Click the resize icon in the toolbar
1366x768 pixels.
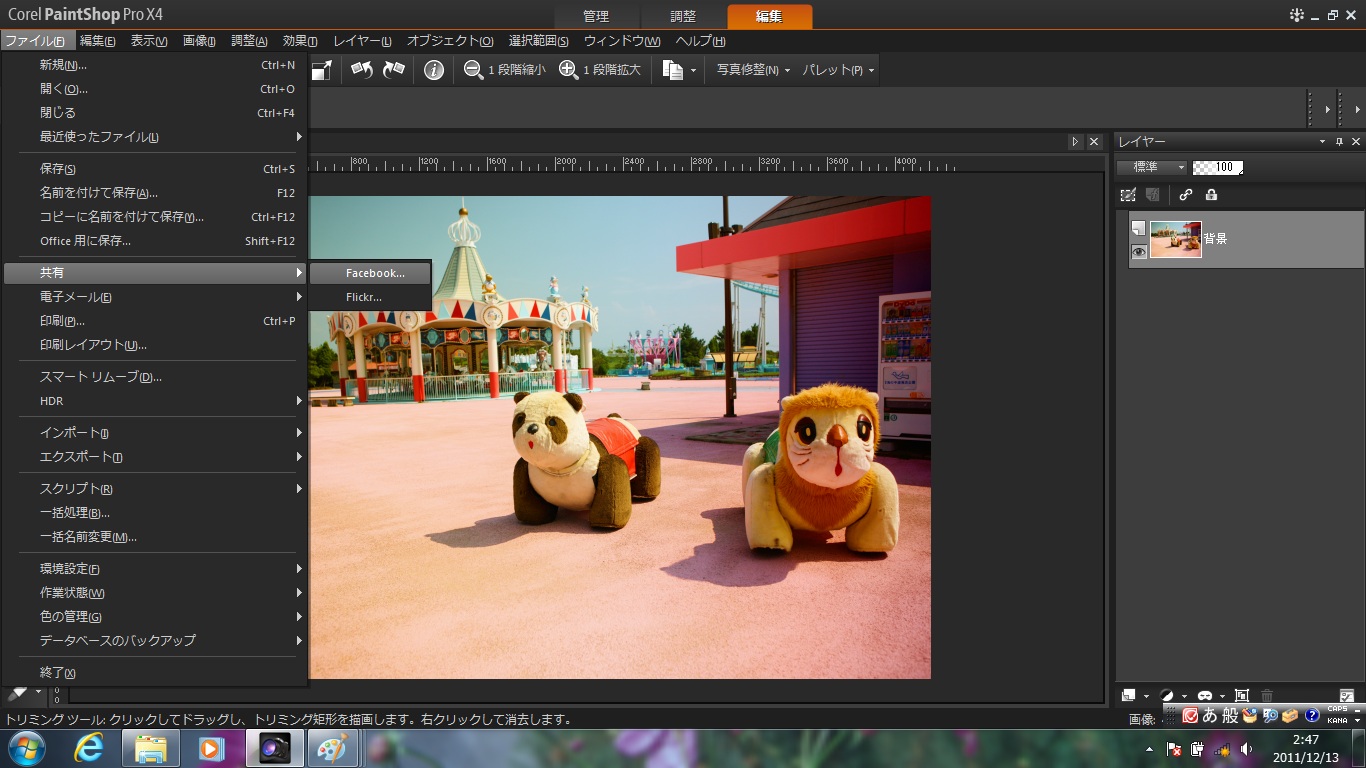[x=321, y=70]
